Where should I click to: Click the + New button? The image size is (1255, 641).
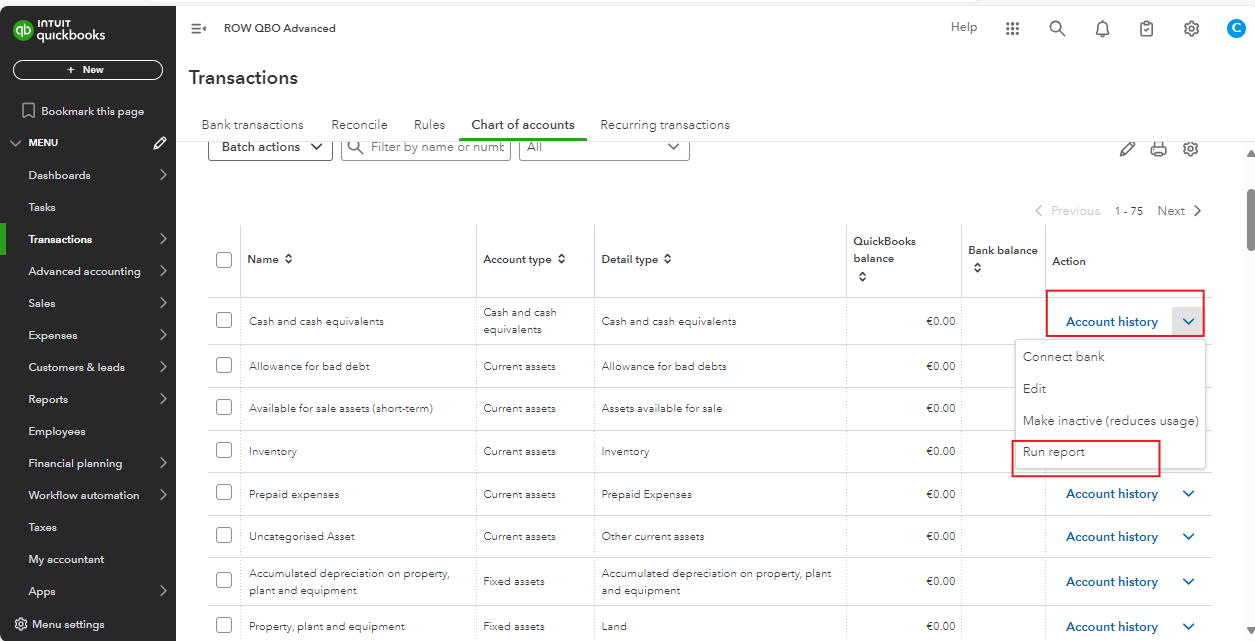pos(87,70)
